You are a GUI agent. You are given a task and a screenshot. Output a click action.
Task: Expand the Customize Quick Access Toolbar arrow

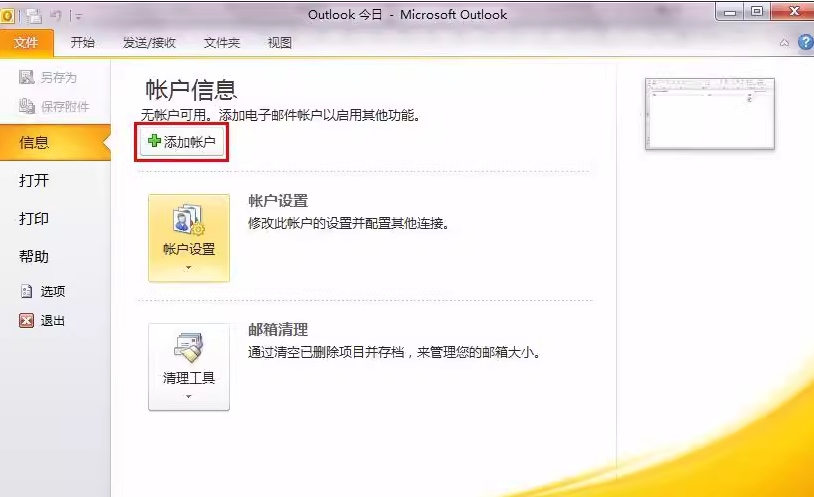click(x=79, y=16)
